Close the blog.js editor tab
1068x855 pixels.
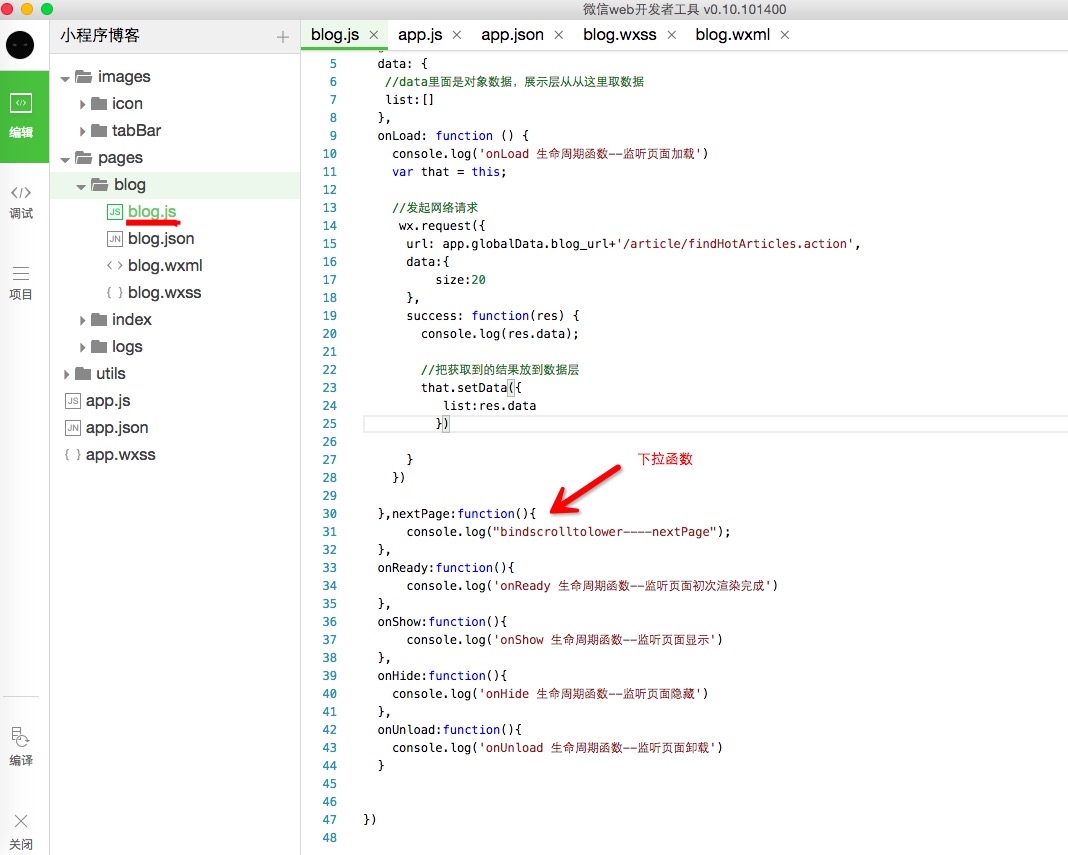point(374,35)
